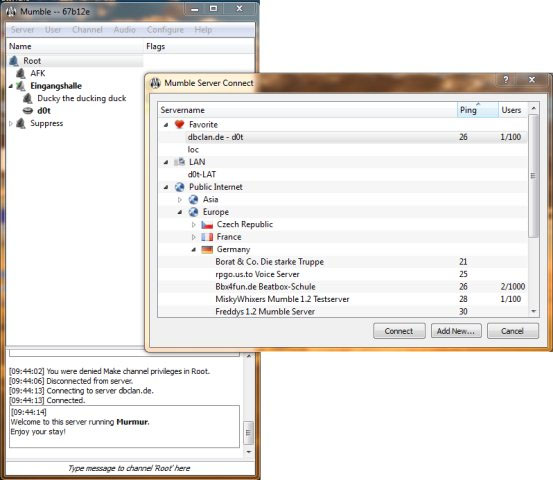Click the Flags column header in main window
The width and height of the screenshot is (553, 480).
click(199, 46)
